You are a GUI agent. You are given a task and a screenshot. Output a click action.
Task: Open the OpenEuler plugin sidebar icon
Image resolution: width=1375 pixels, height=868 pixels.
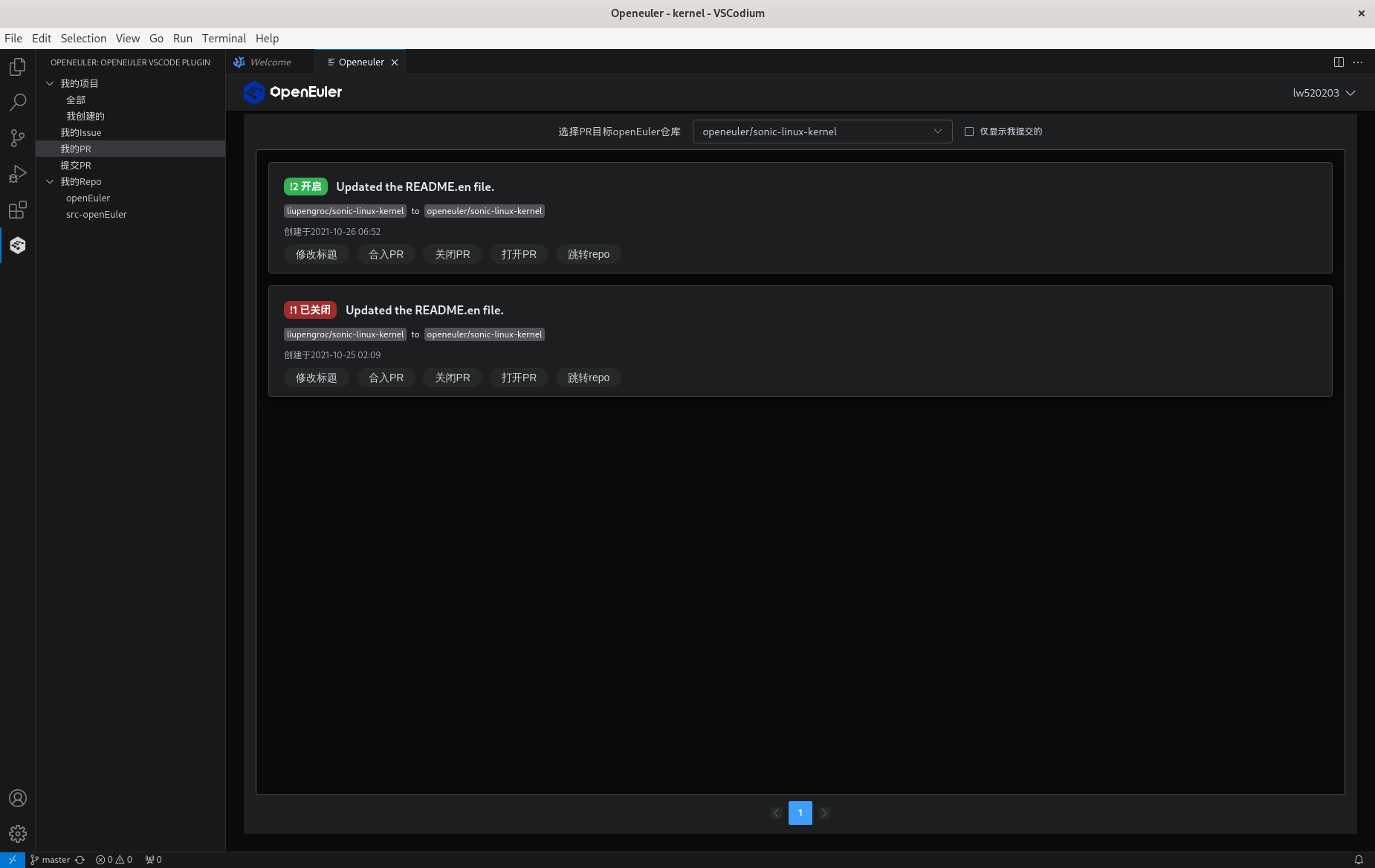pos(18,245)
